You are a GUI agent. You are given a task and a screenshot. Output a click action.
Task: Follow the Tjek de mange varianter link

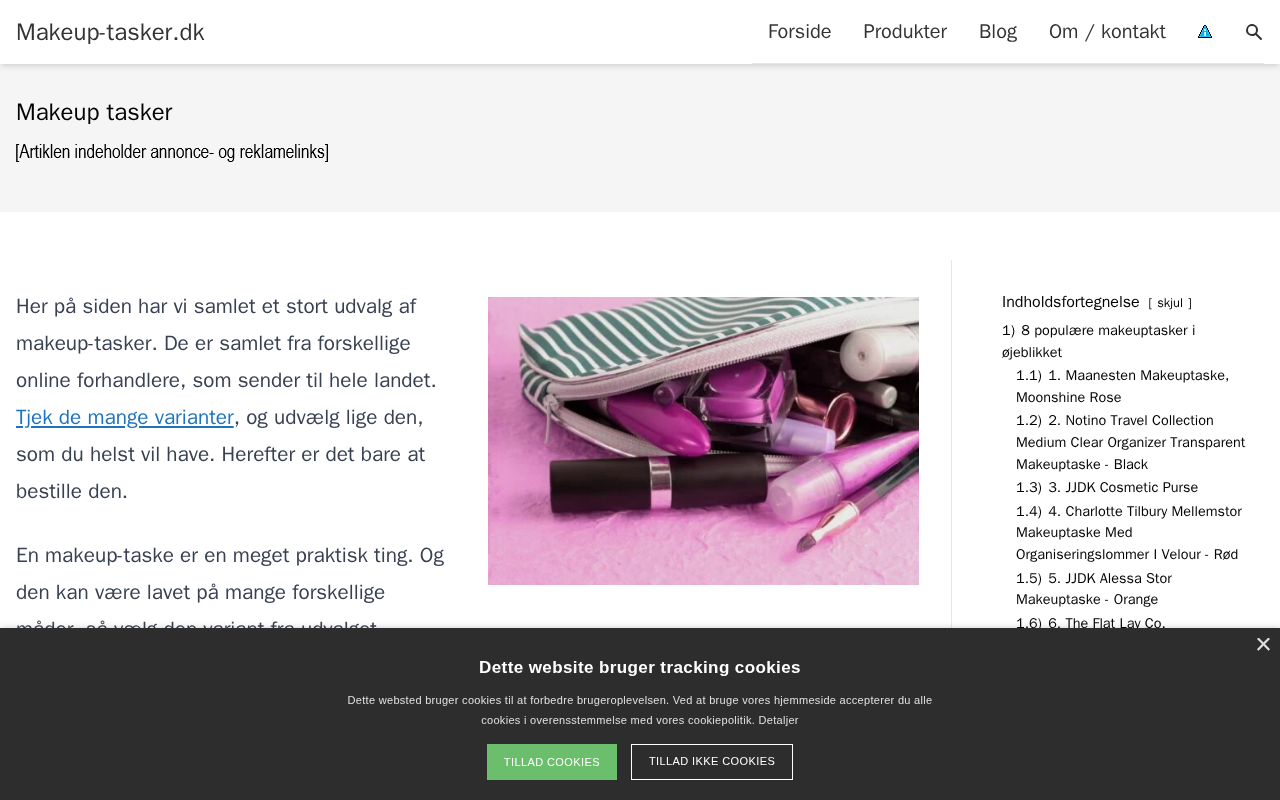125,417
